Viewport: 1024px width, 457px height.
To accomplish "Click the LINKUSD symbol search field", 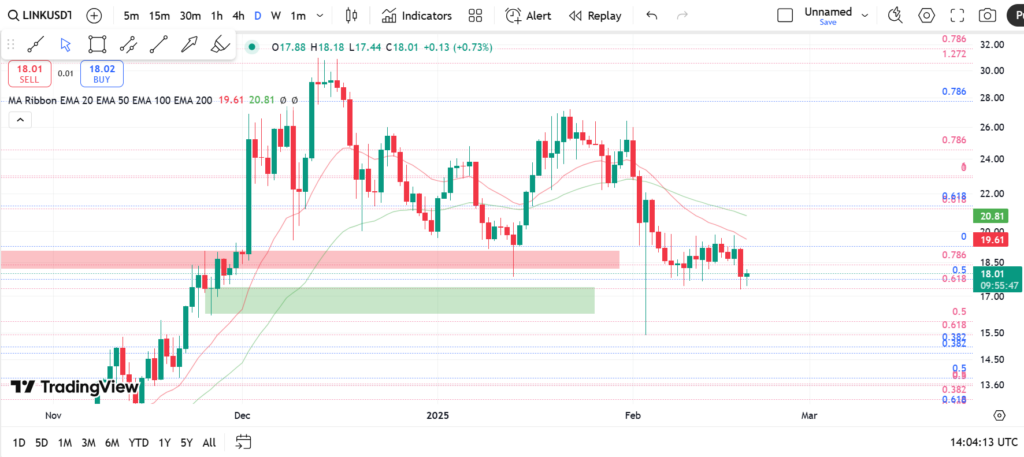I will tap(42, 16).
